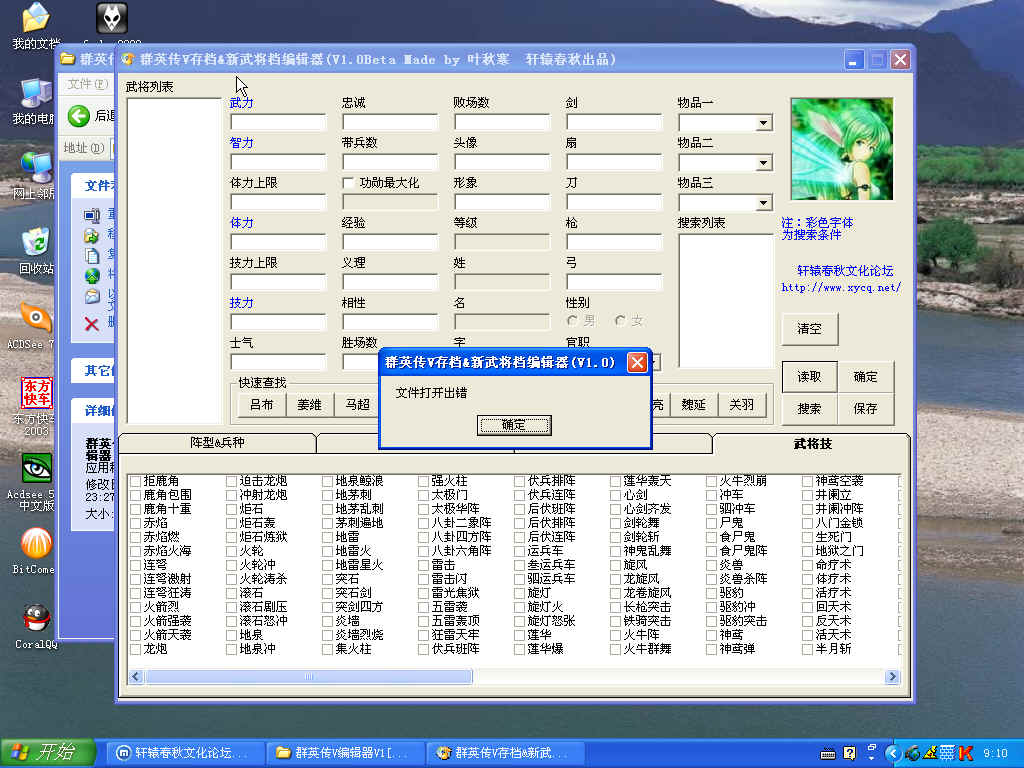1024x768 pixels.
Task: Click the green back arrow in Explorer
Action: point(79,116)
